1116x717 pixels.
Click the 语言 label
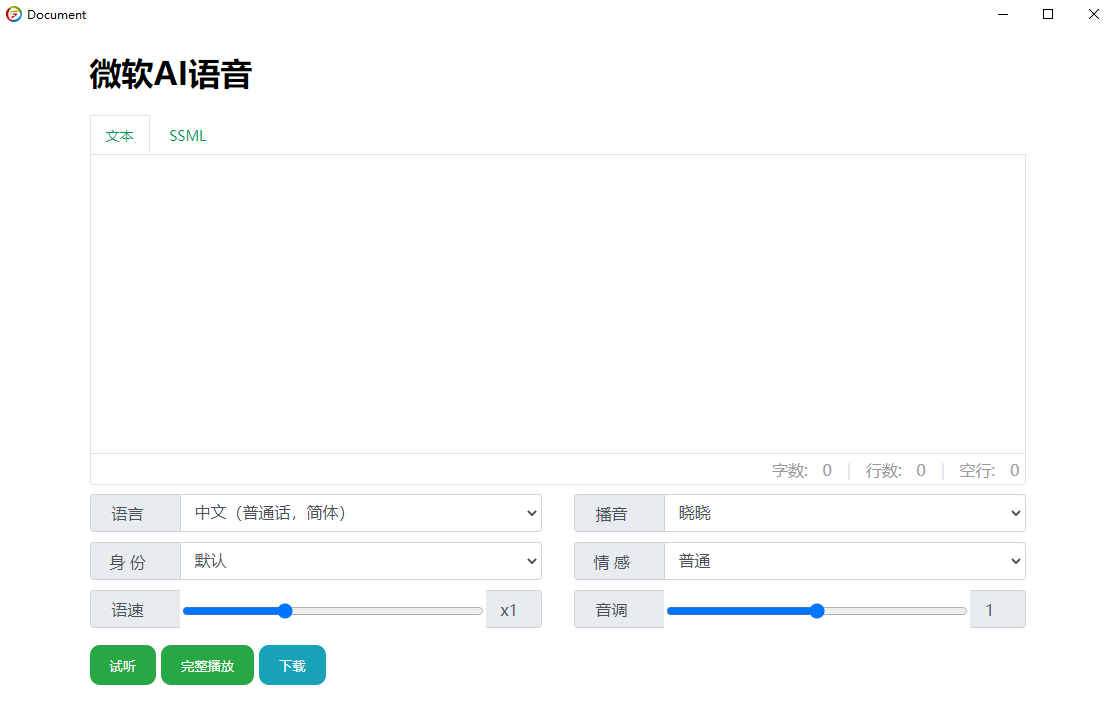coord(135,513)
